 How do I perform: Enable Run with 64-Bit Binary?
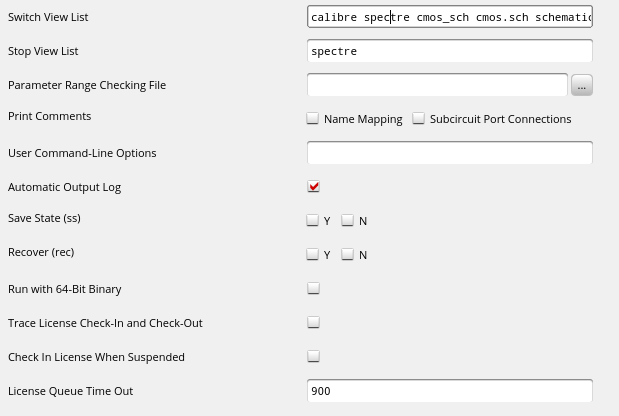tap(314, 289)
